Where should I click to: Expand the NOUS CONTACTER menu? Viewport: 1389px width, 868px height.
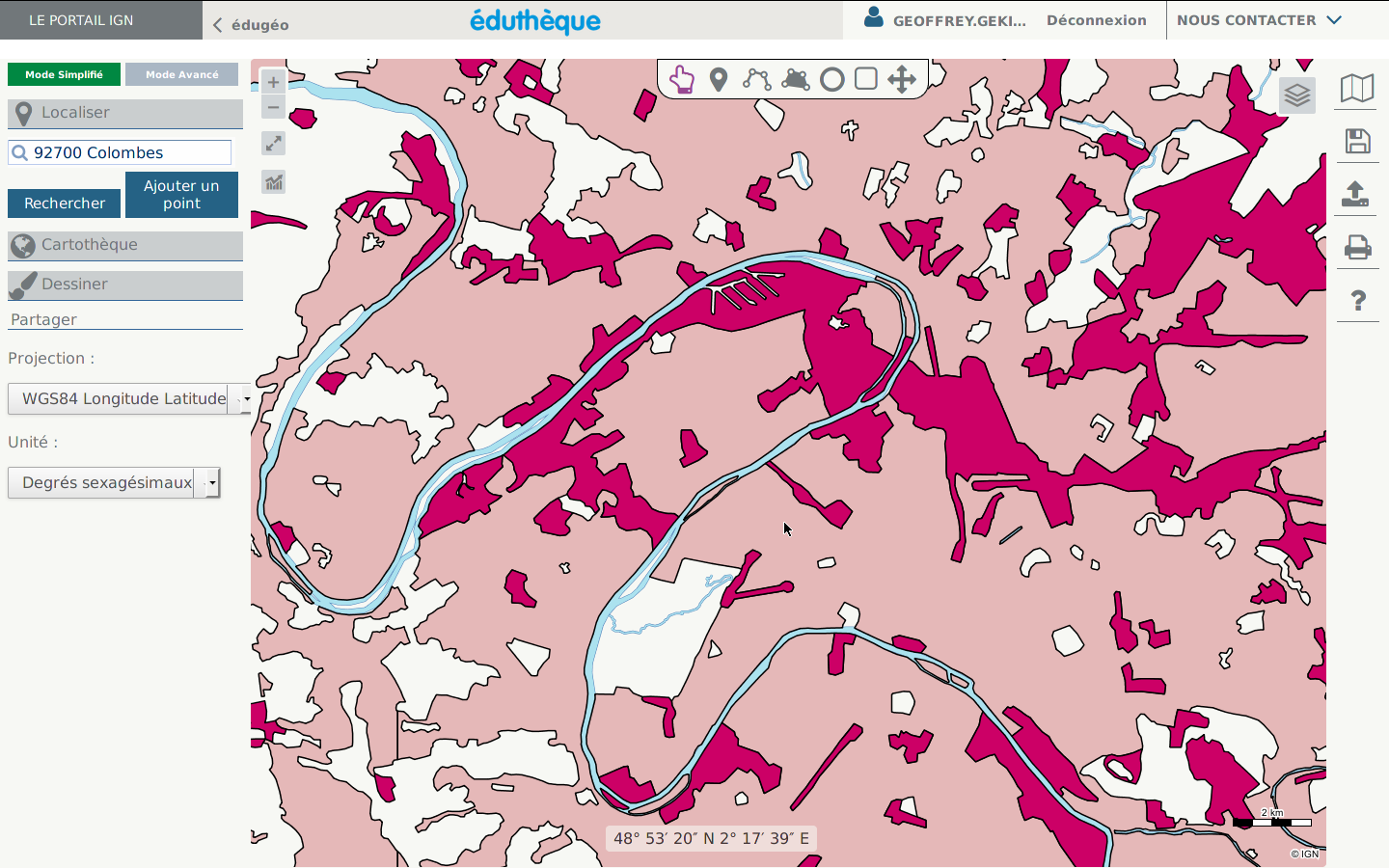point(1258,20)
